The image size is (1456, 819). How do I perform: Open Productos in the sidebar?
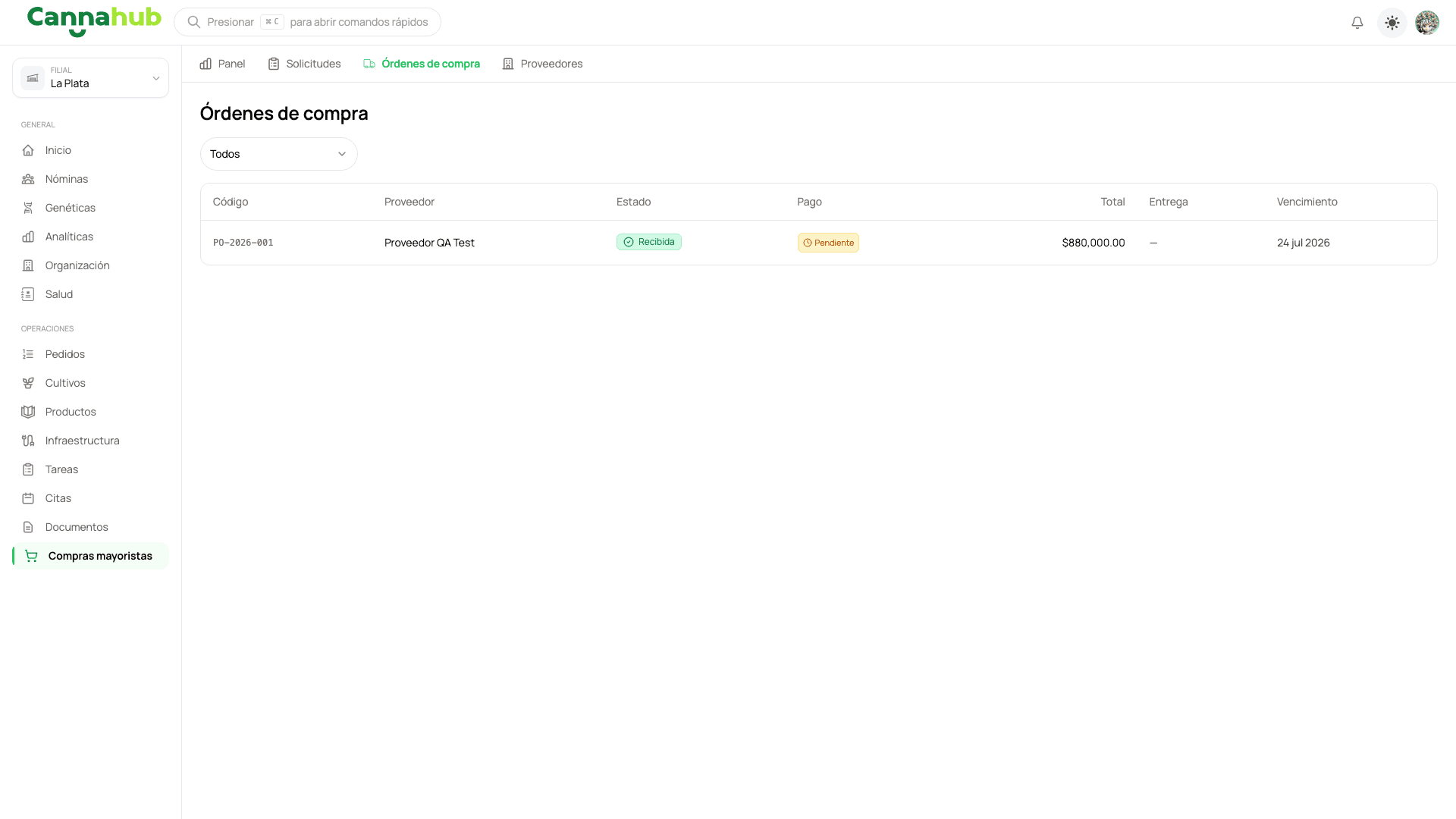tap(90, 412)
